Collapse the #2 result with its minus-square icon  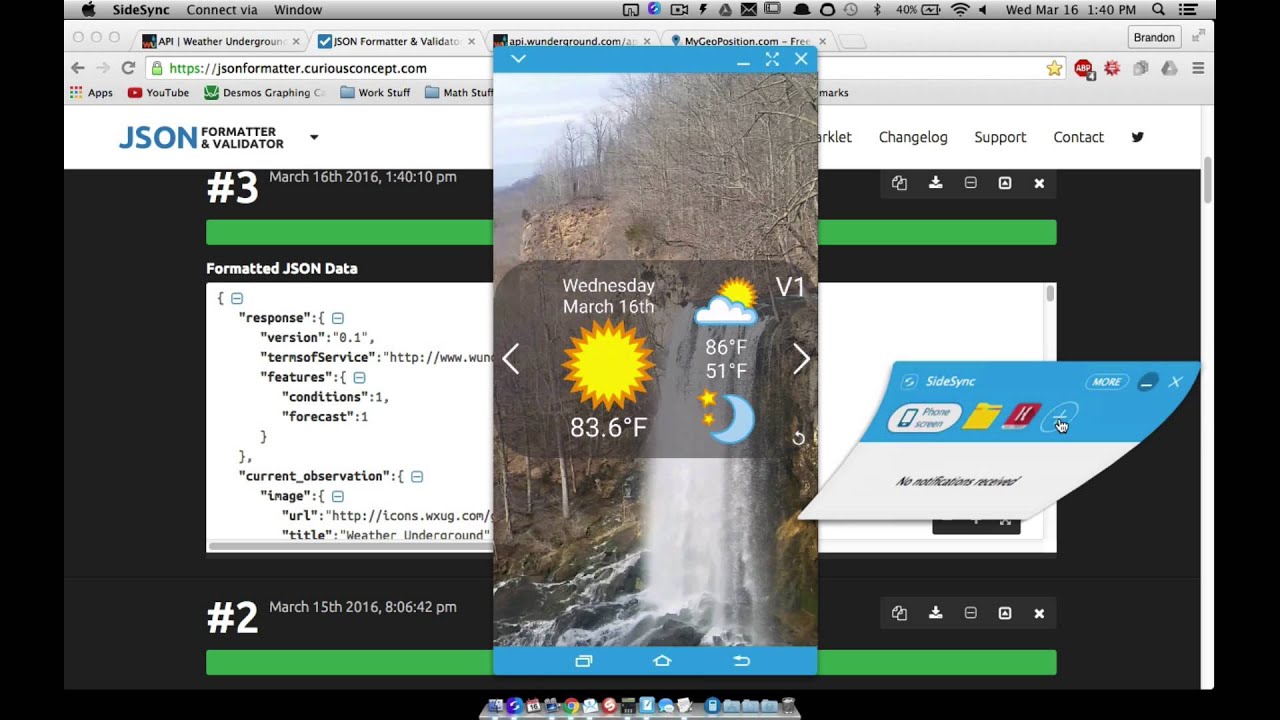(970, 613)
